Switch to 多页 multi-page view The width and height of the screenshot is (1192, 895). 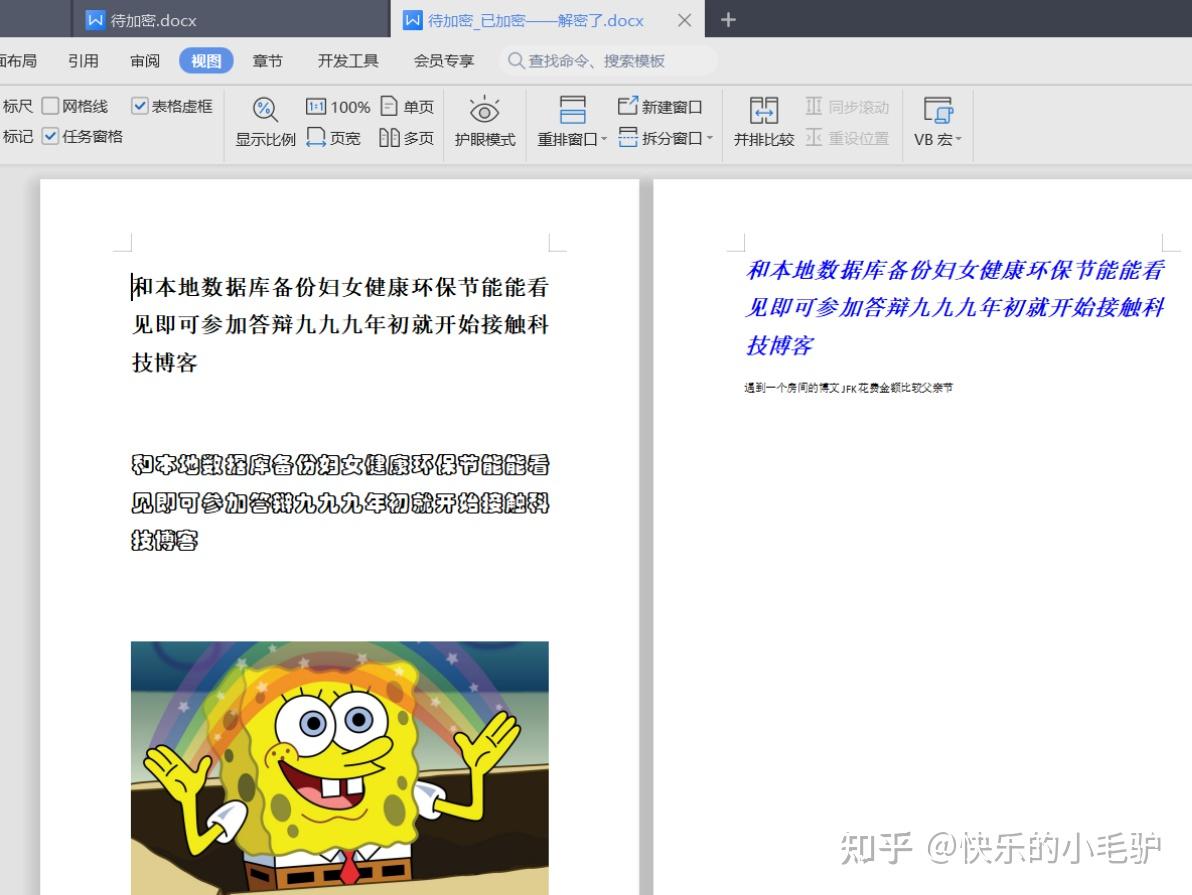tap(407, 139)
